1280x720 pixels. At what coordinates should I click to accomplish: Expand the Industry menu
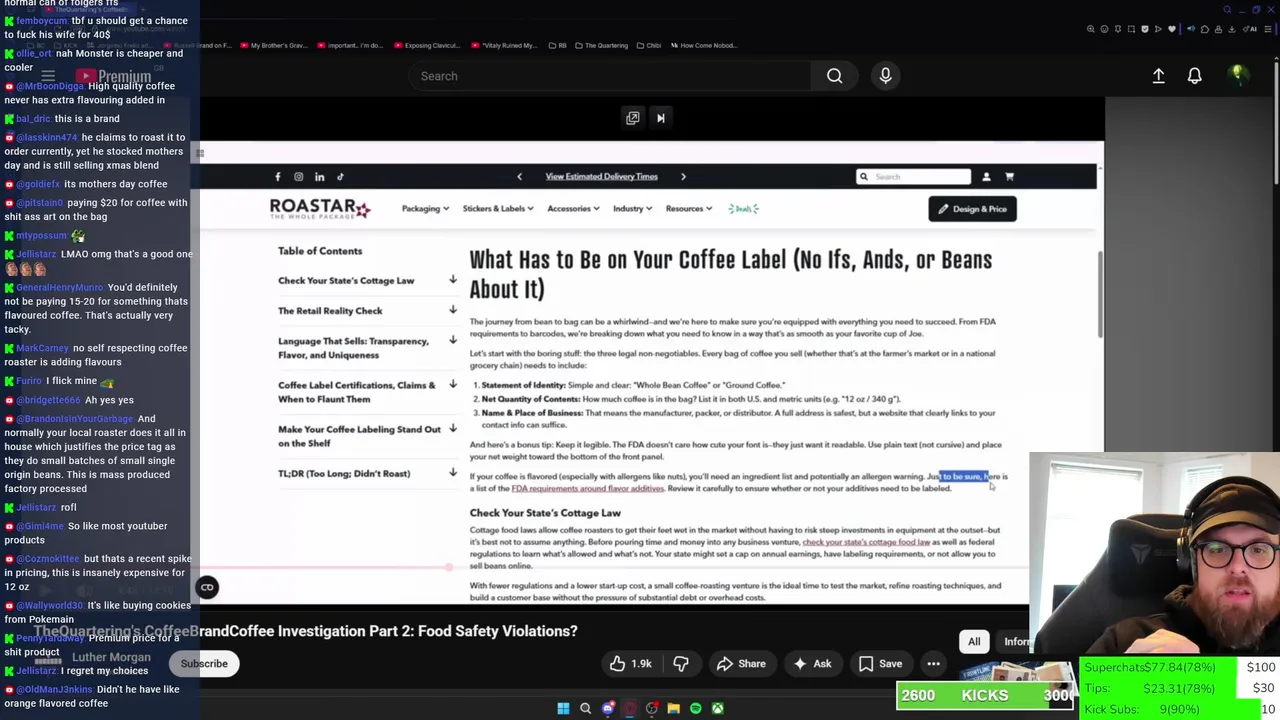click(632, 209)
